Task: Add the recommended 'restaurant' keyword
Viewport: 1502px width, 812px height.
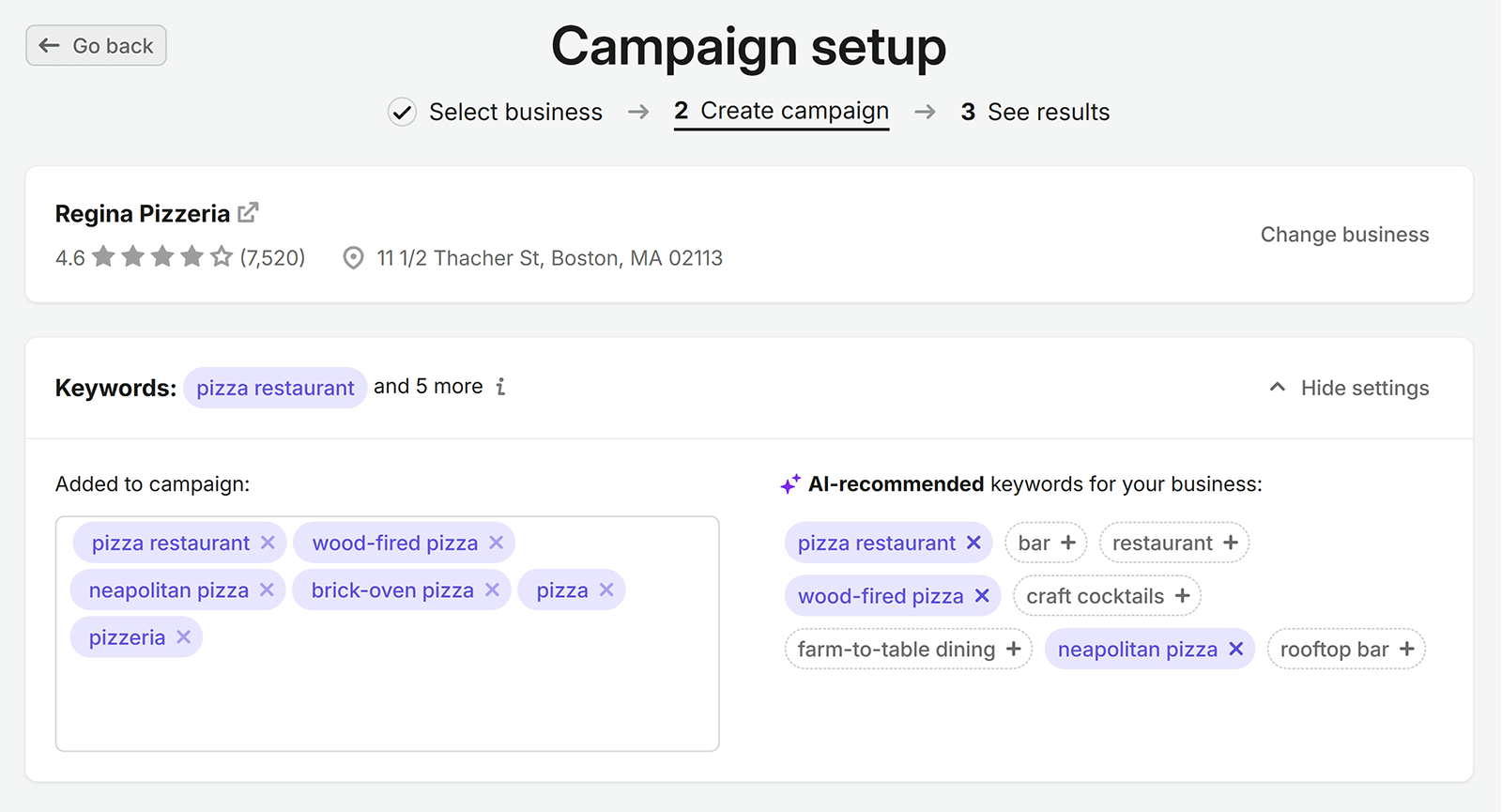Action: coord(1231,543)
